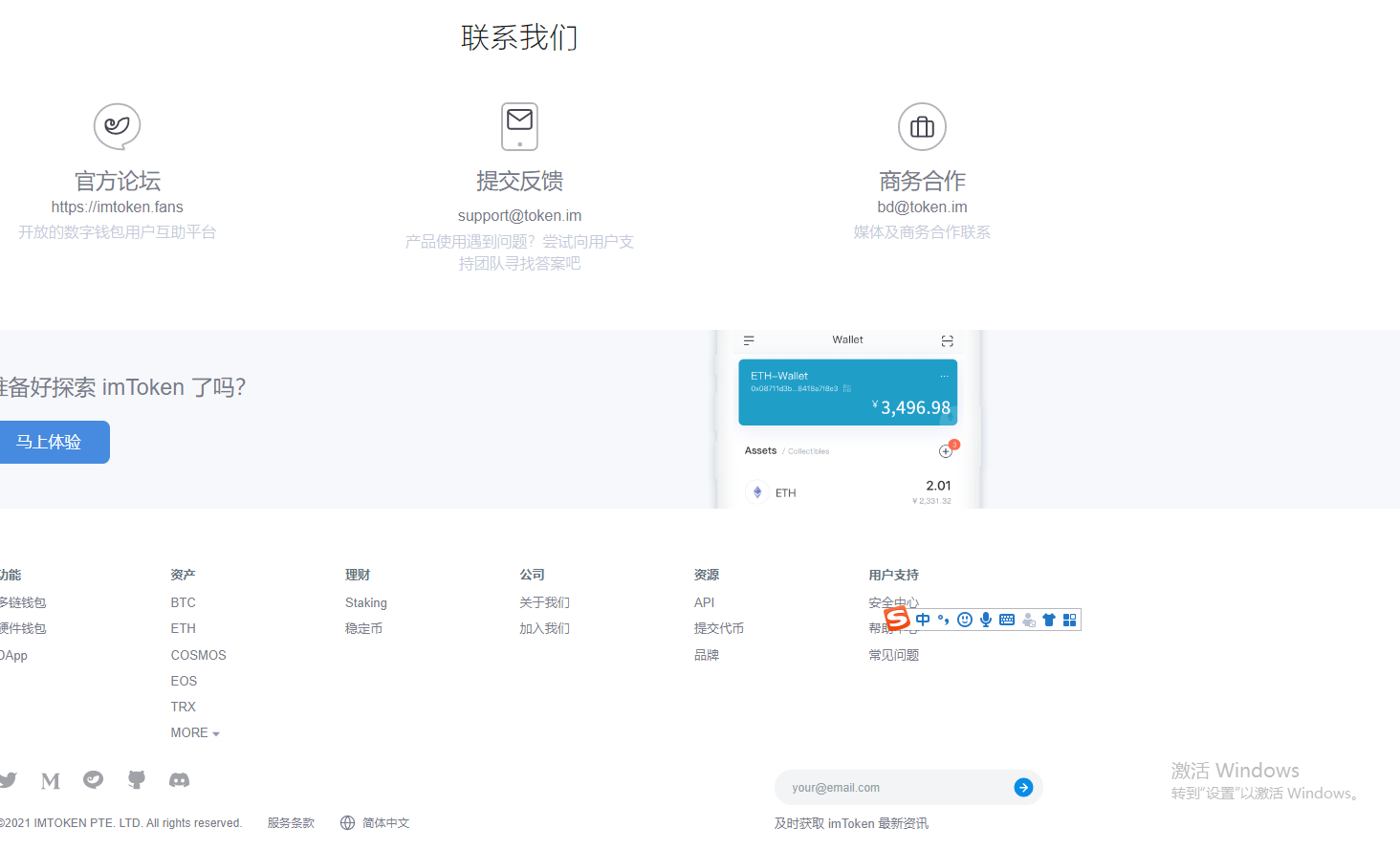
Task: Toggle full/half-width punctuation in Sogou bar
Action: tap(943, 619)
